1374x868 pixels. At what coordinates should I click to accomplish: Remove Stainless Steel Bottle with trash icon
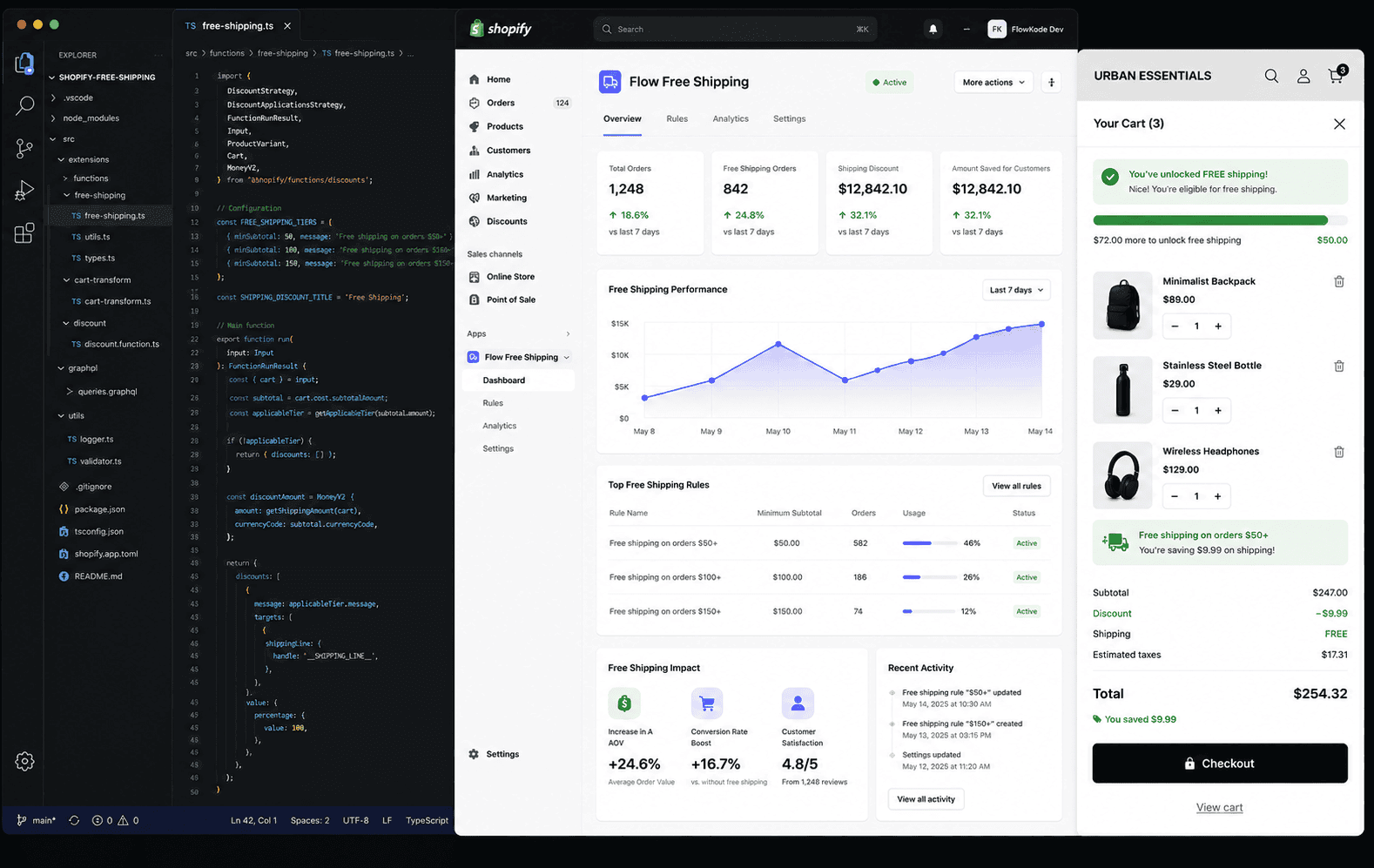[1339, 366]
